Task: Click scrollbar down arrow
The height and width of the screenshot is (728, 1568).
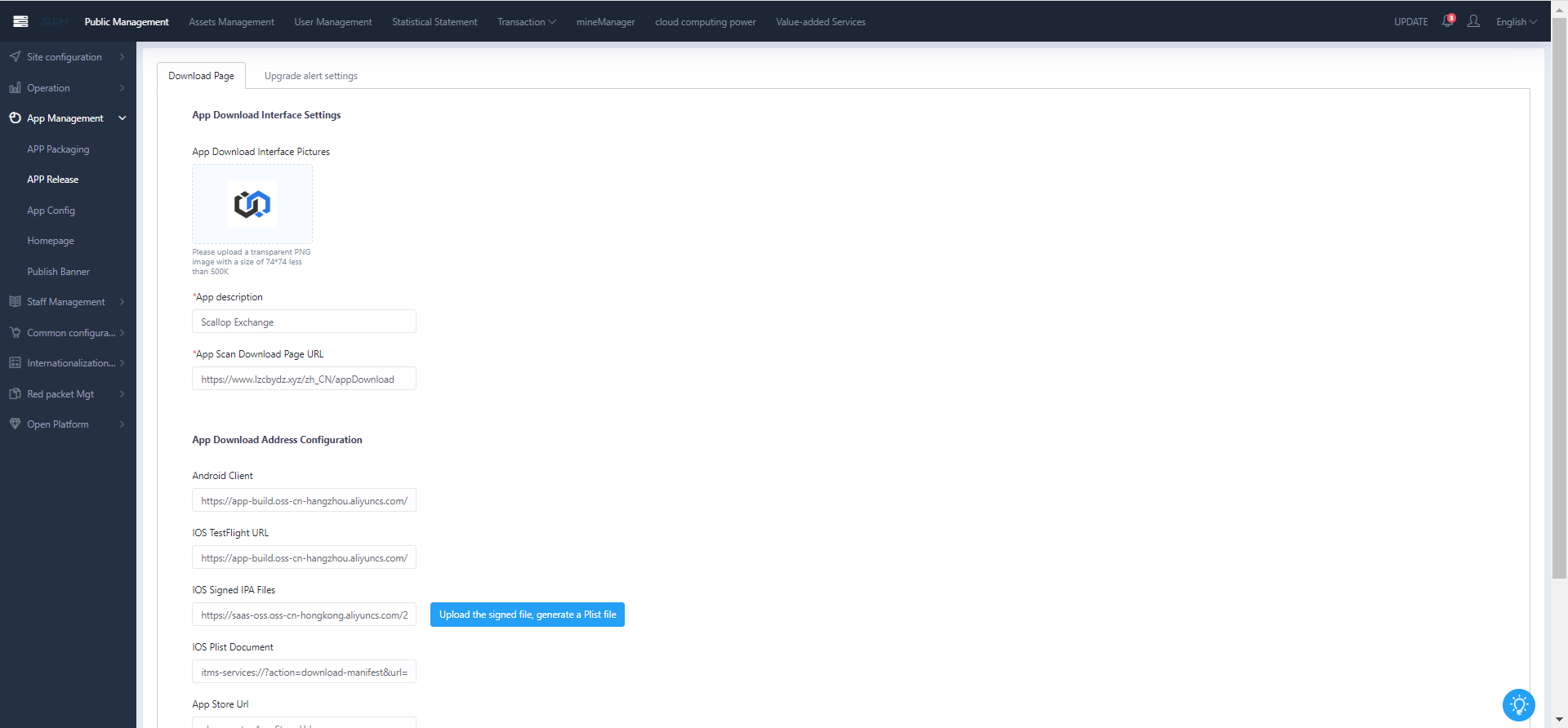Action: pos(1559,720)
